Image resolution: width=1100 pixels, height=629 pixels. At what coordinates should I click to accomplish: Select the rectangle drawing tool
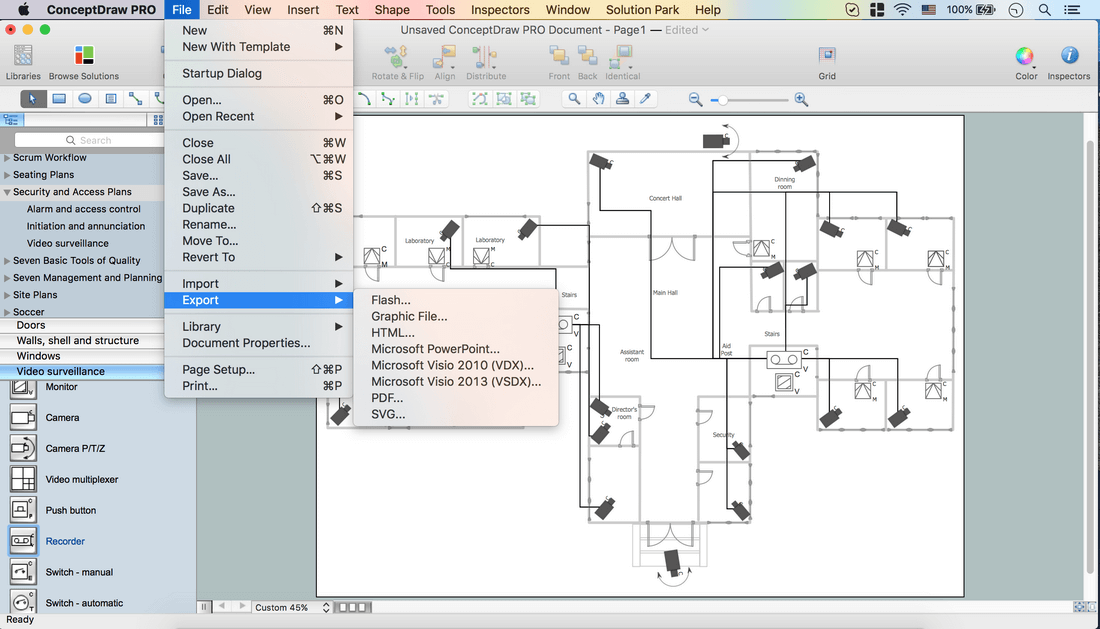coord(59,99)
